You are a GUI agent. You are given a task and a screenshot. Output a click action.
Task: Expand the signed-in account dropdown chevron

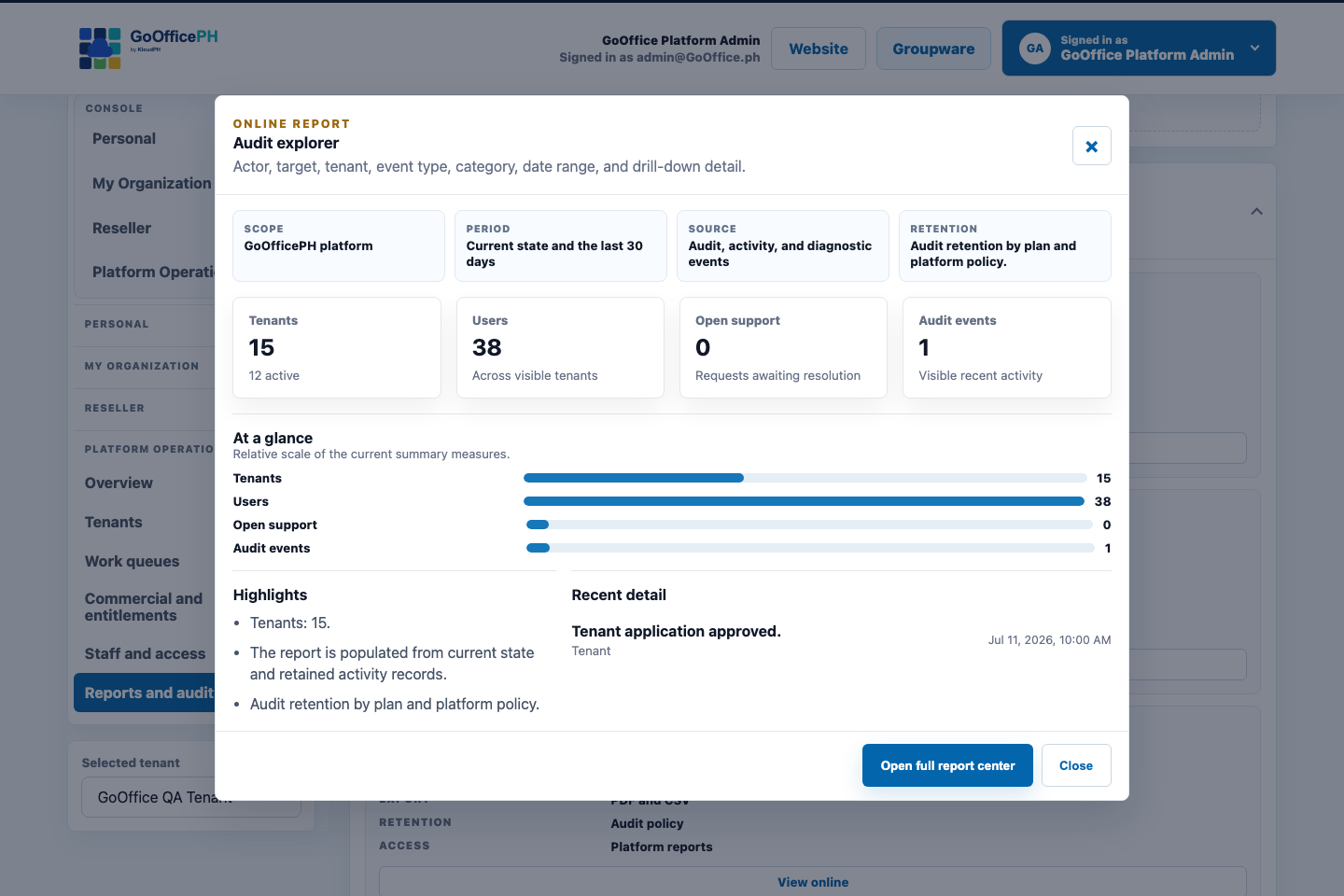tap(1254, 49)
